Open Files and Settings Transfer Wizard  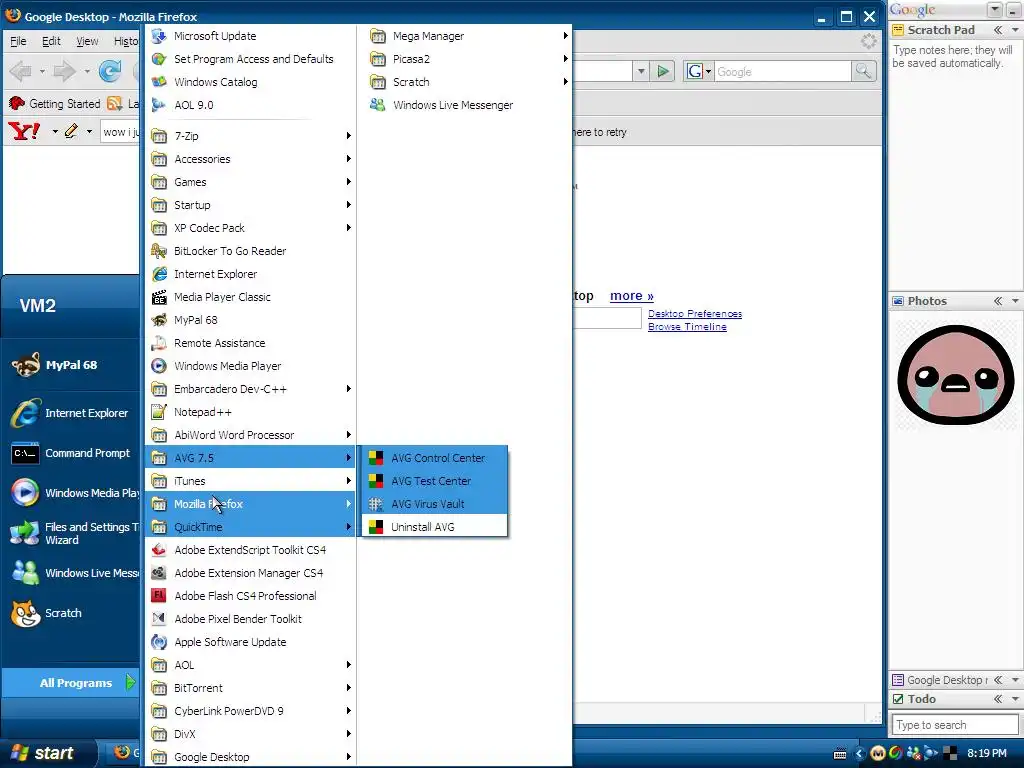[71, 533]
